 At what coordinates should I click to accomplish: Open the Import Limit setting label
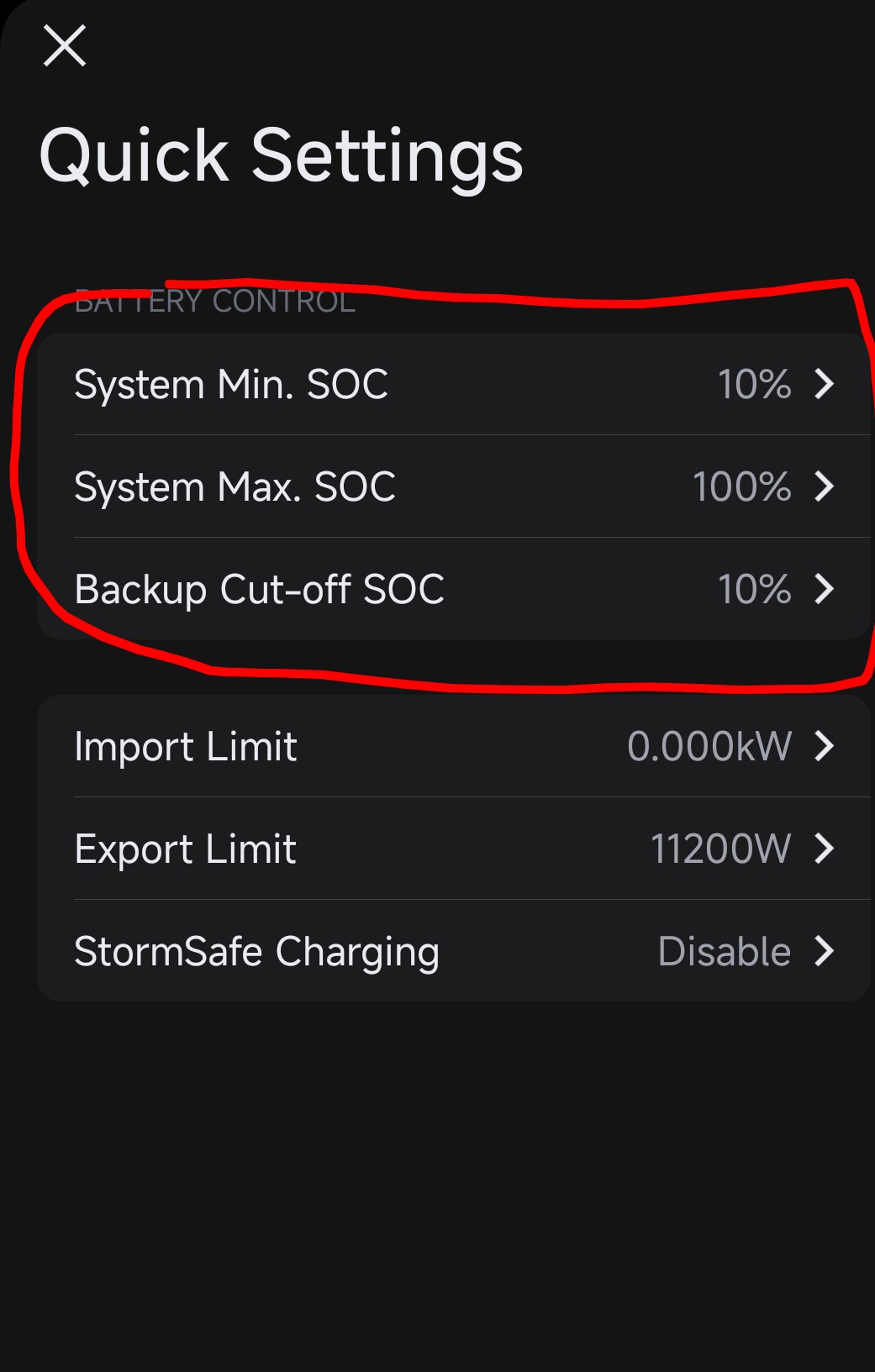pyautogui.click(x=186, y=747)
